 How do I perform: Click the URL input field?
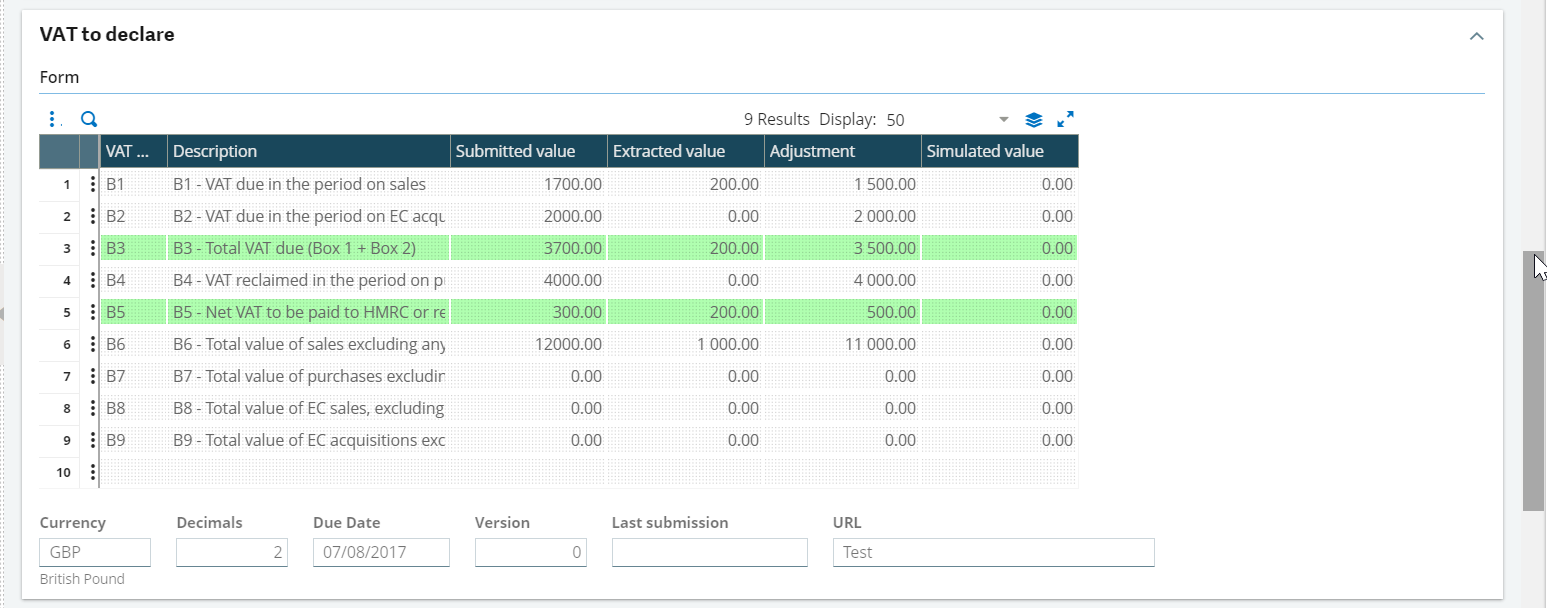coord(993,552)
